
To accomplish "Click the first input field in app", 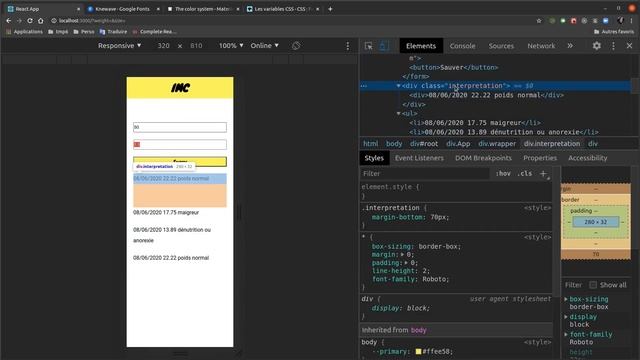I will click(x=180, y=127).
